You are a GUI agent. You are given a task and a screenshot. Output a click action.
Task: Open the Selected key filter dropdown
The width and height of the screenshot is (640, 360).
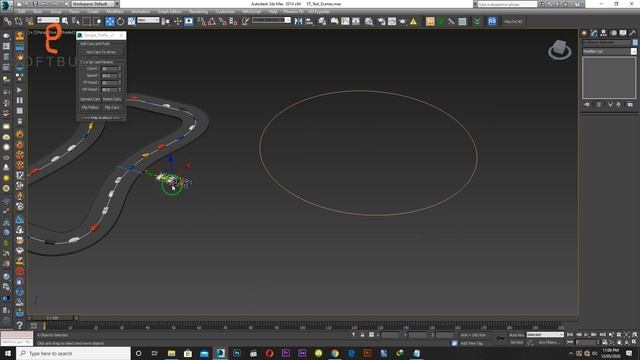point(545,335)
